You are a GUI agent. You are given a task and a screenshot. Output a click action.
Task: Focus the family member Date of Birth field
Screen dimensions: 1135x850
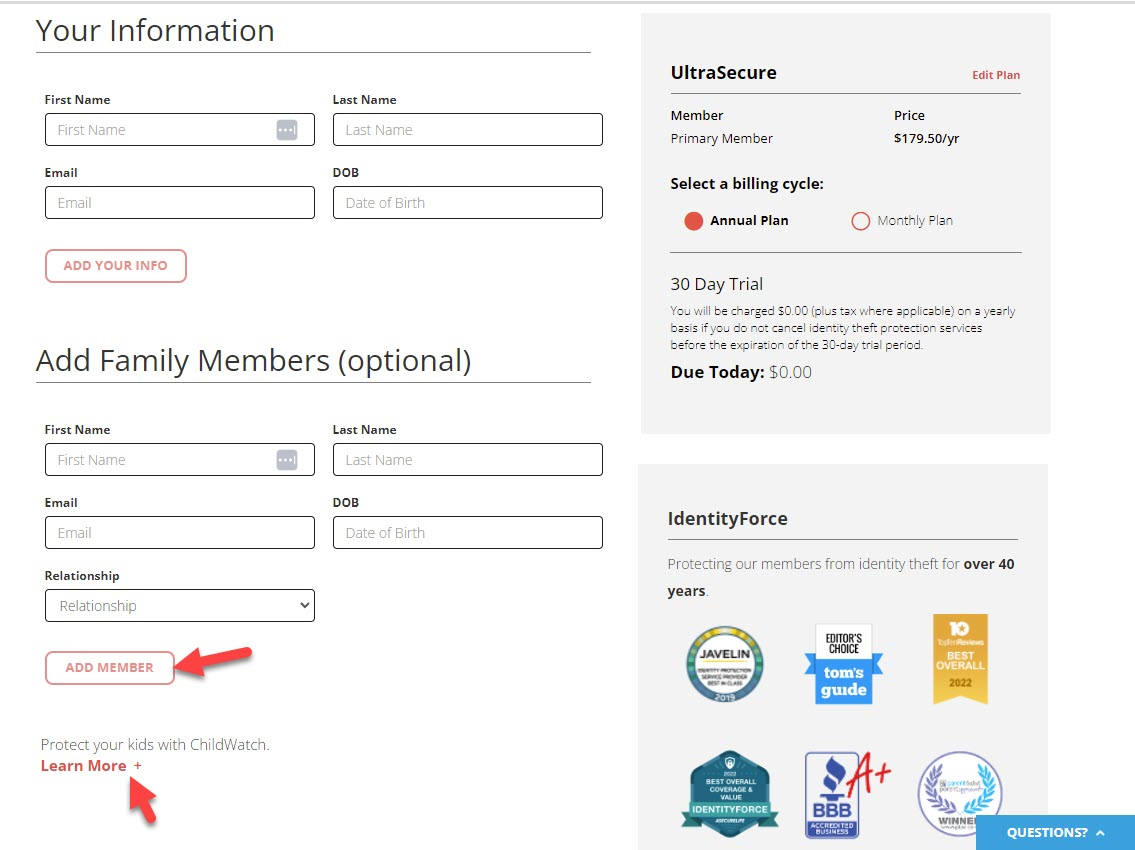468,533
